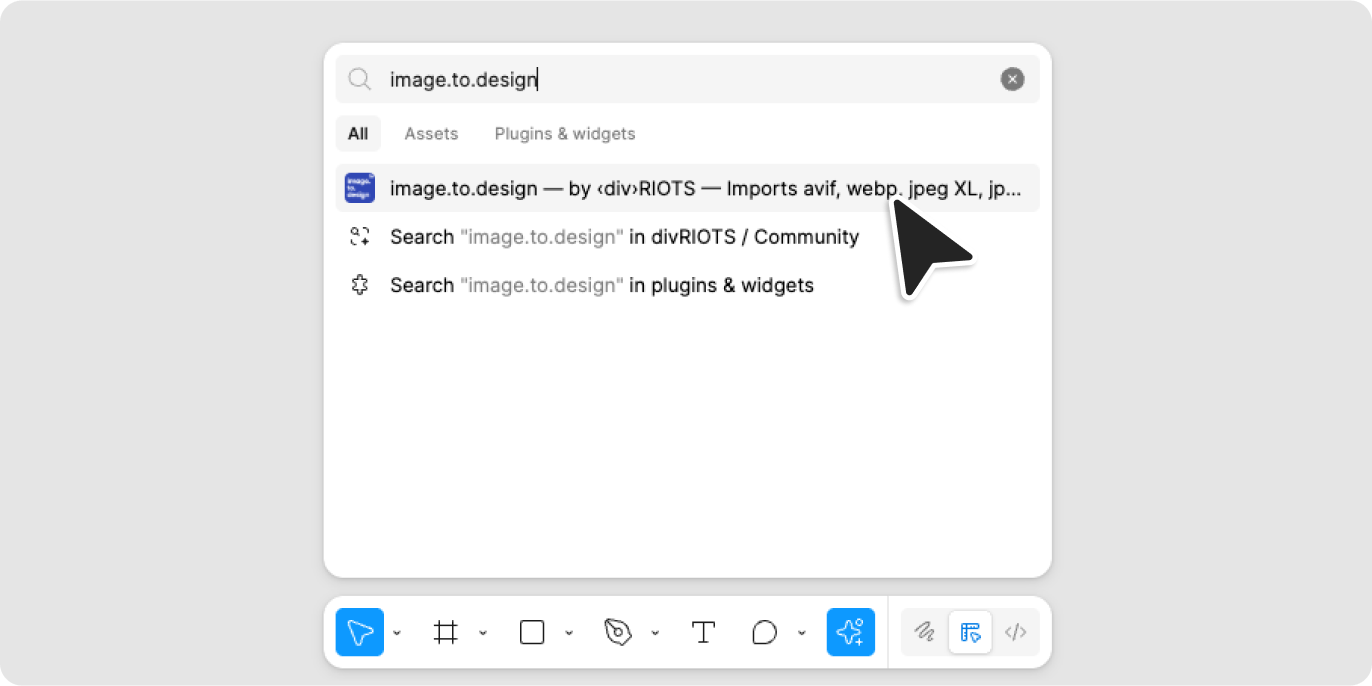This screenshot has width=1372, height=686.
Task: Switch to Dev Mode code toggle
Action: point(1016,632)
